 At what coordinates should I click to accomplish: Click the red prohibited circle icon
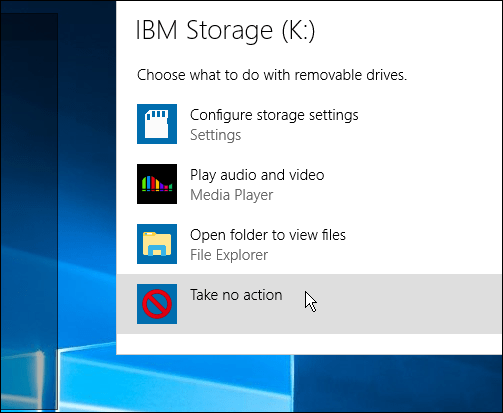point(157,304)
